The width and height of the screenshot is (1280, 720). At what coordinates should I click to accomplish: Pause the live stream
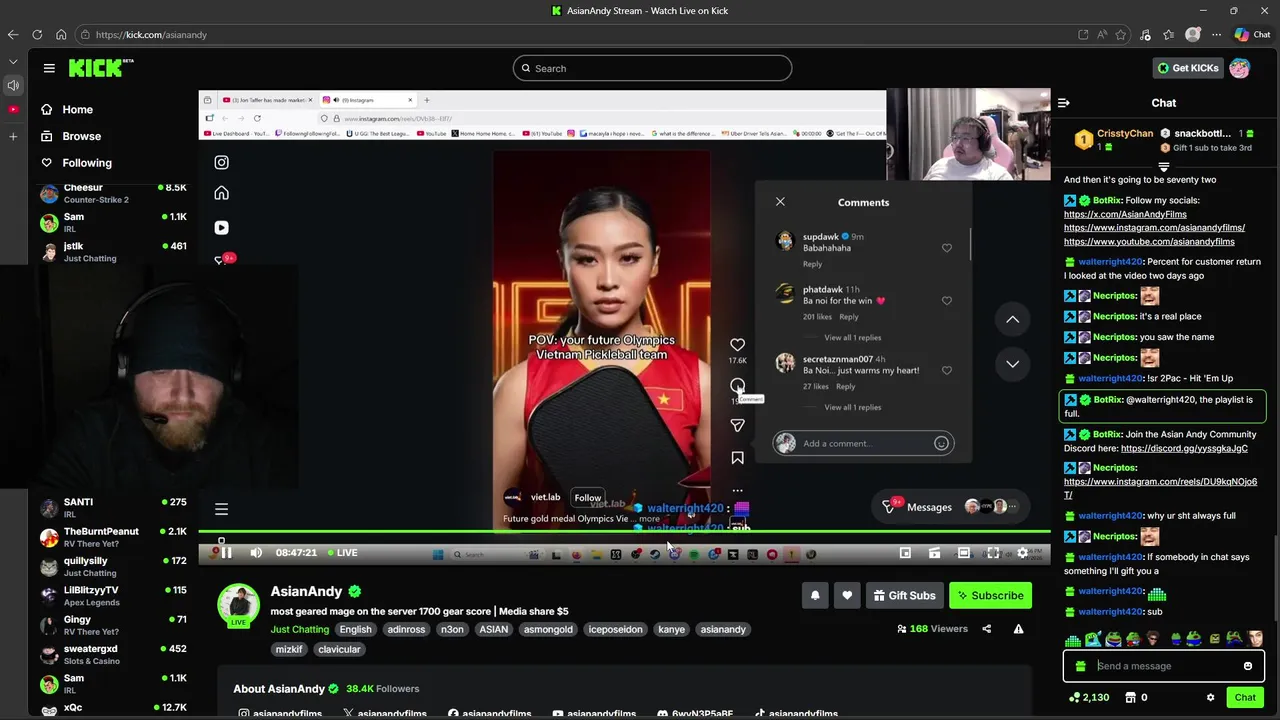click(227, 552)
